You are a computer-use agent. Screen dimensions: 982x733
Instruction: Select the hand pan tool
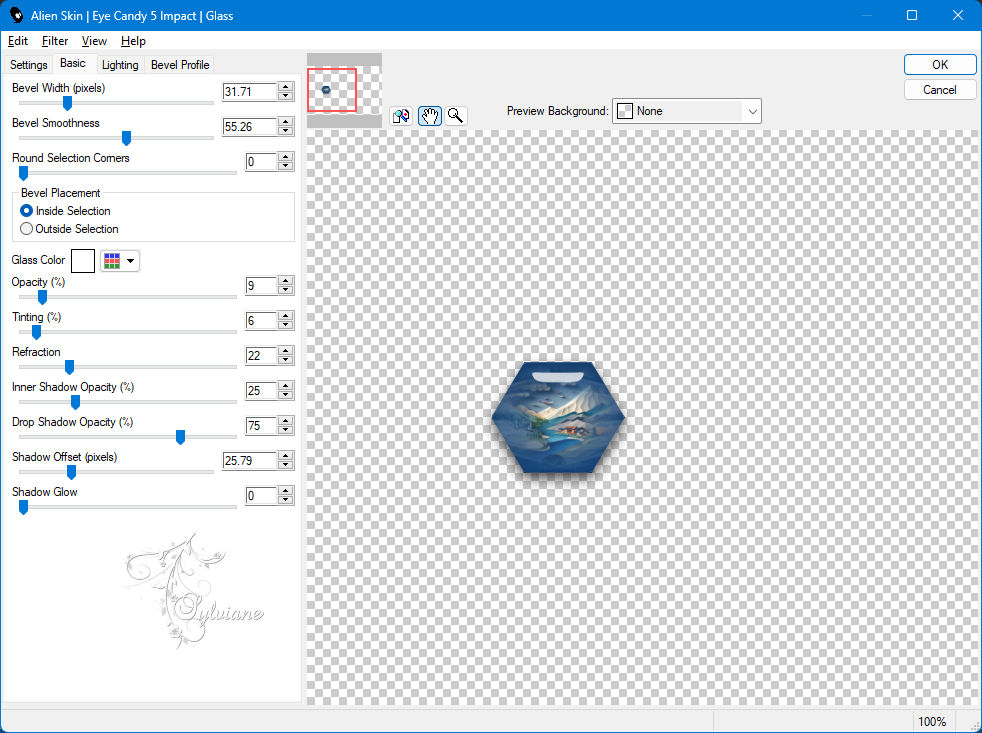point(430,116)
